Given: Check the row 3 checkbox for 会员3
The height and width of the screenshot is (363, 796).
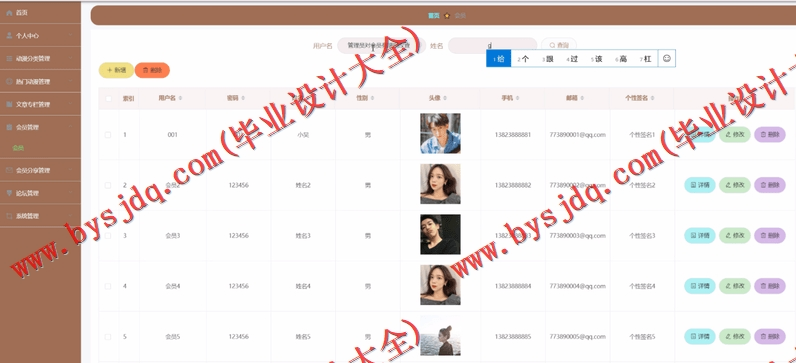Looking at the screenshot, I should pyautogui.click(x=108, y=236).
